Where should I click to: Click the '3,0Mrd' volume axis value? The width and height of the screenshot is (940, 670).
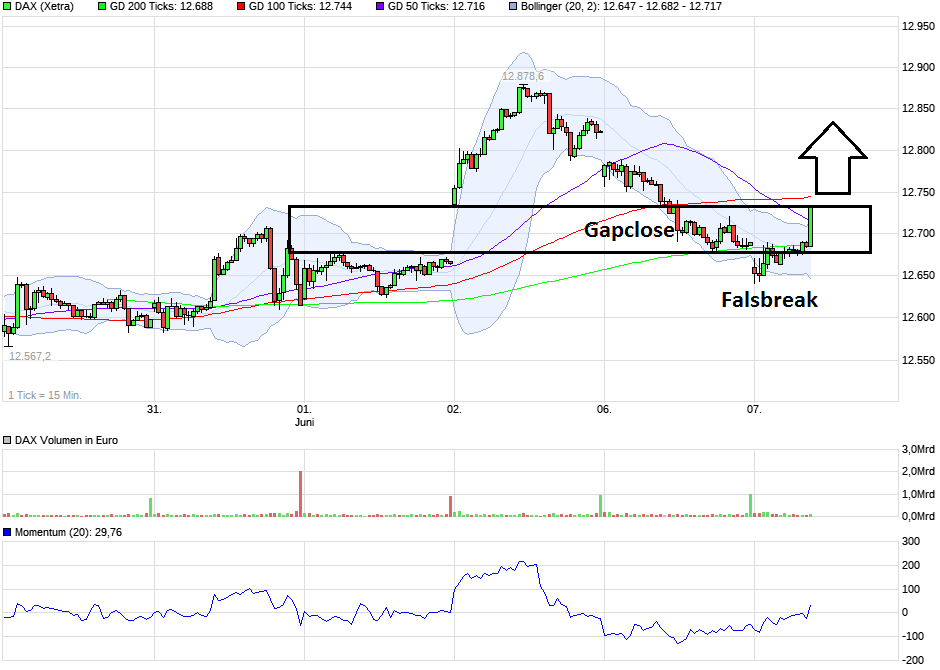click(918, 450)
